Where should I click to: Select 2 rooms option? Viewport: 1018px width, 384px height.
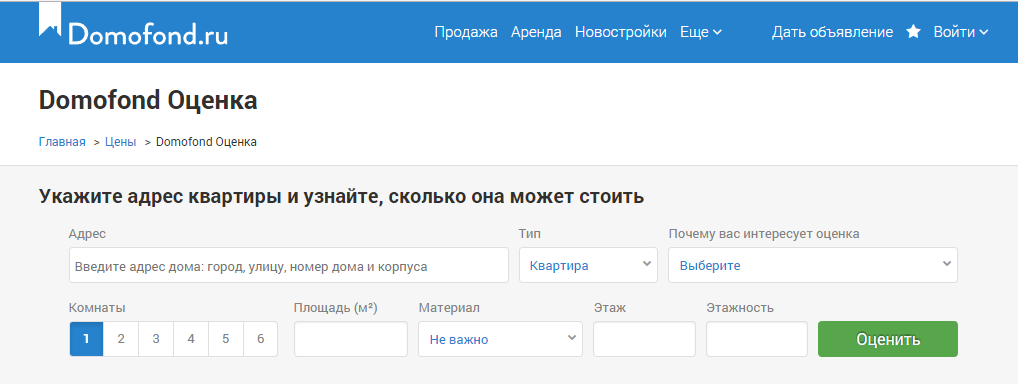(x=121, y=339)
